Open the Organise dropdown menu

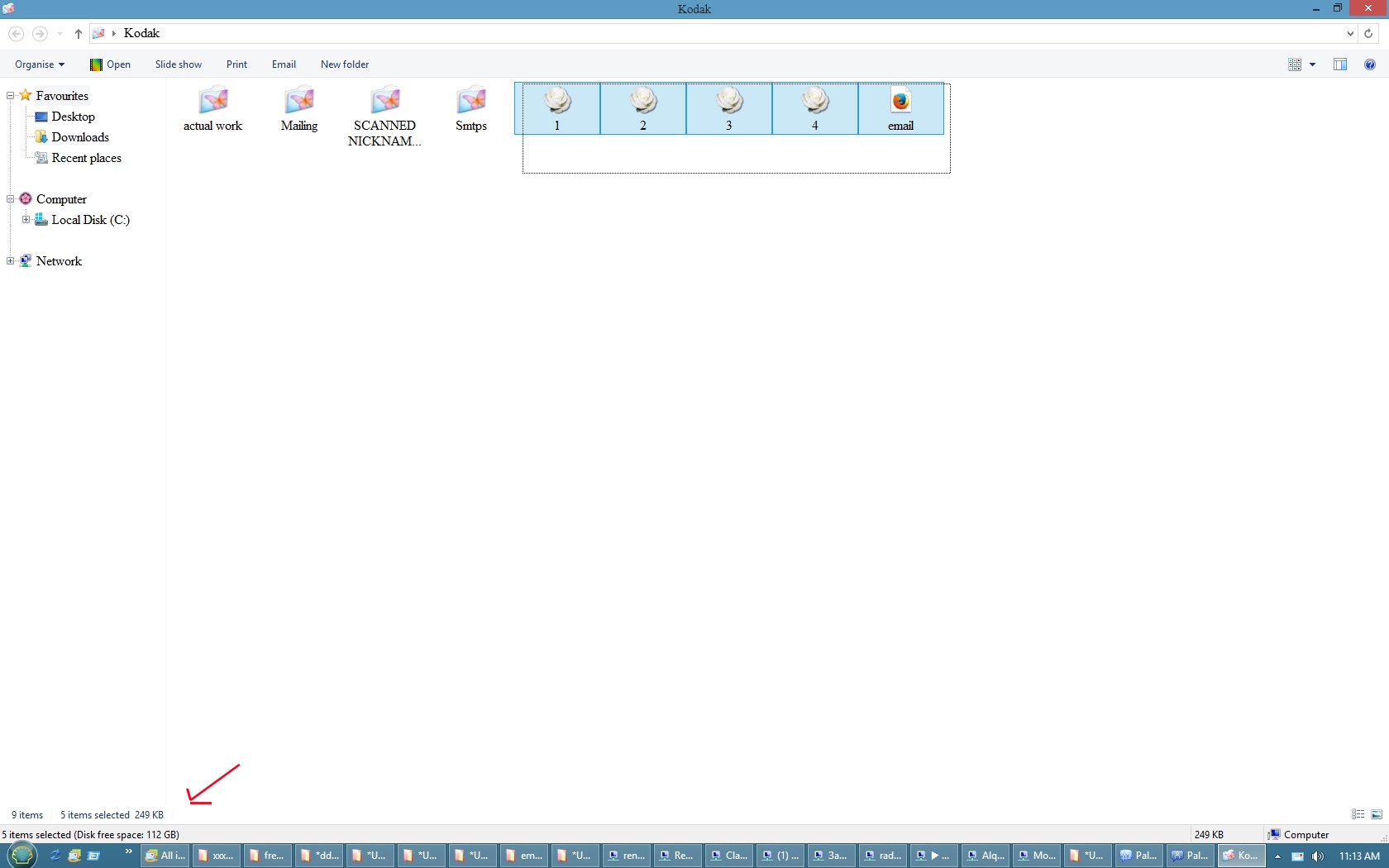point(39,64)
